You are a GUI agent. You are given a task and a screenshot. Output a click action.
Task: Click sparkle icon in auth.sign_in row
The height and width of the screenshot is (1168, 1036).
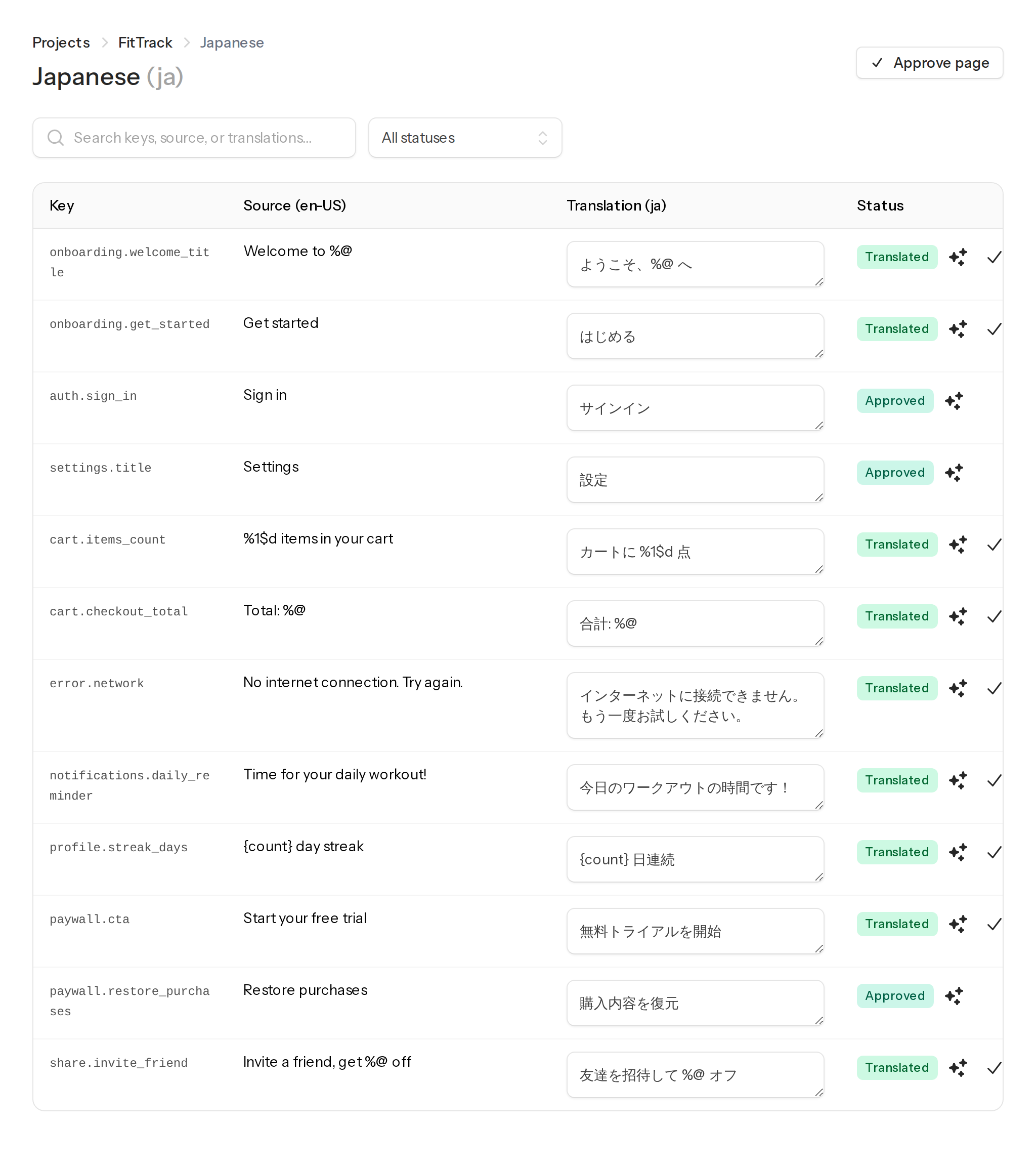(x=954, y=401)
